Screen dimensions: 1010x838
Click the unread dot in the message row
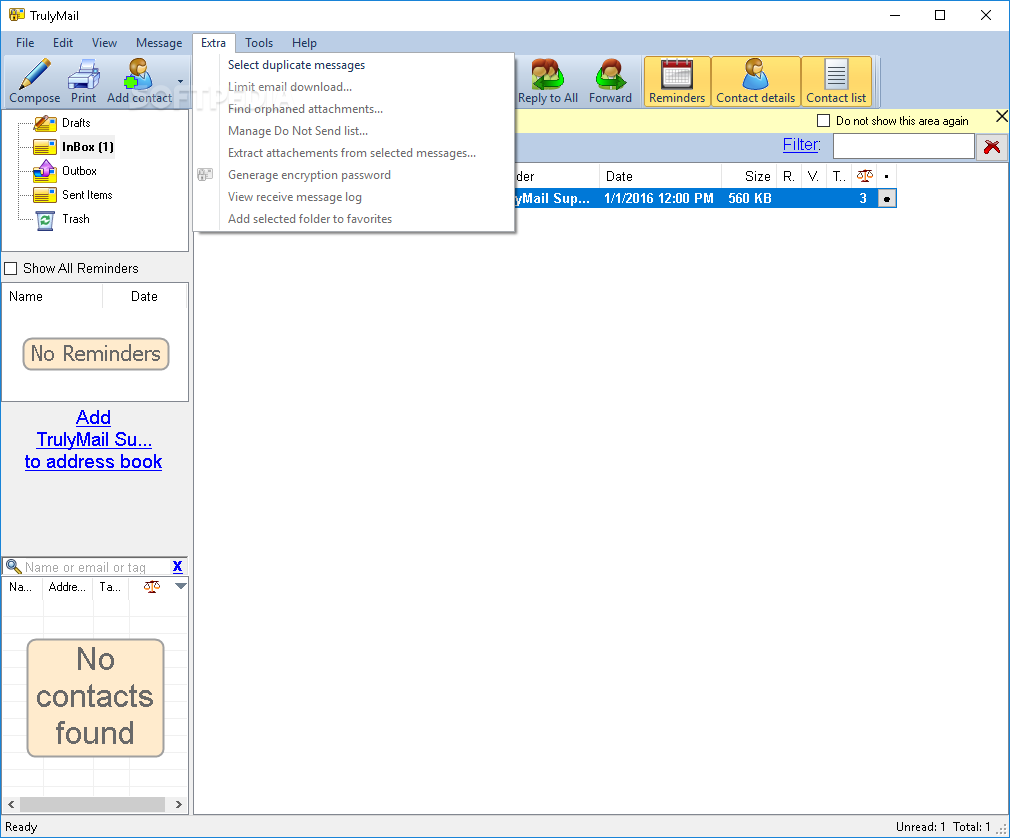point(887,199)
